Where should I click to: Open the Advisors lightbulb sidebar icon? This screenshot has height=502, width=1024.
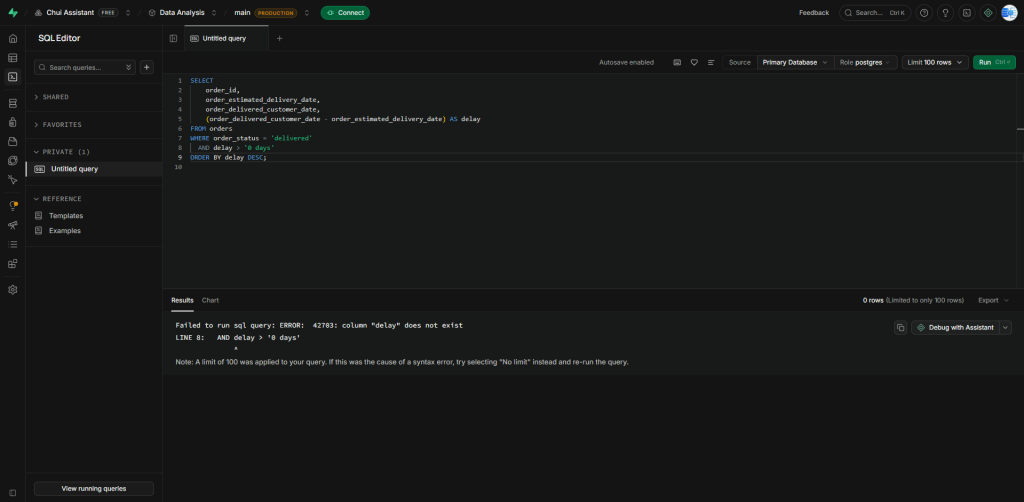tap(12, 206)
